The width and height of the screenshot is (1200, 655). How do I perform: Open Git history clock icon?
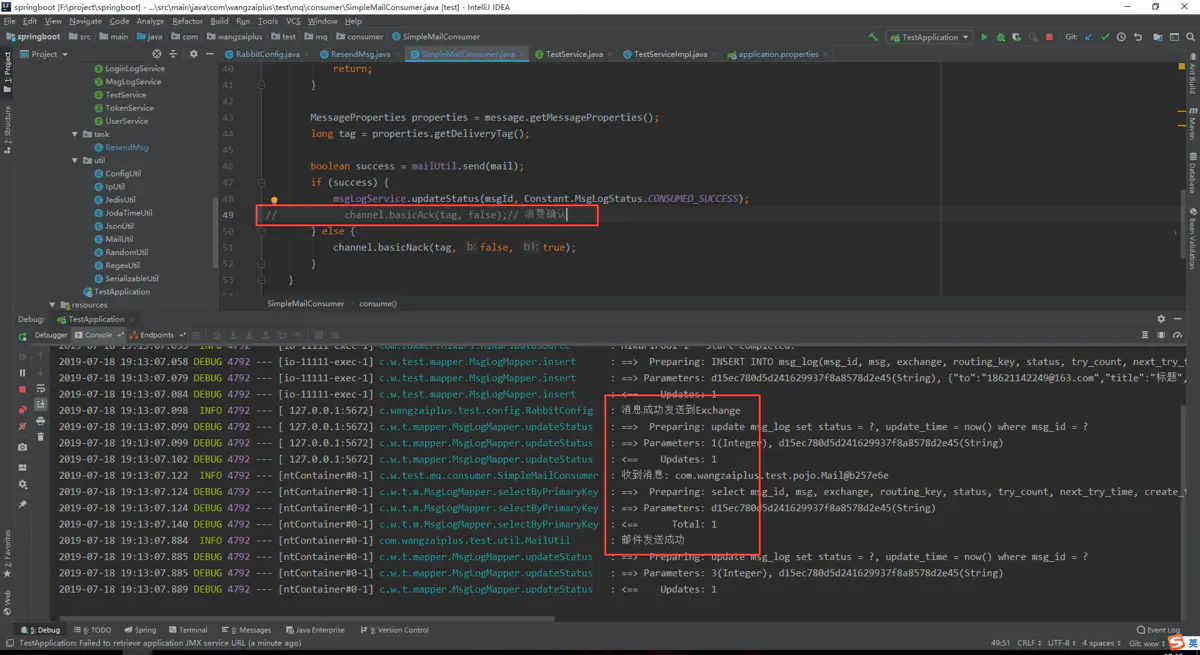pos(1121,37)
